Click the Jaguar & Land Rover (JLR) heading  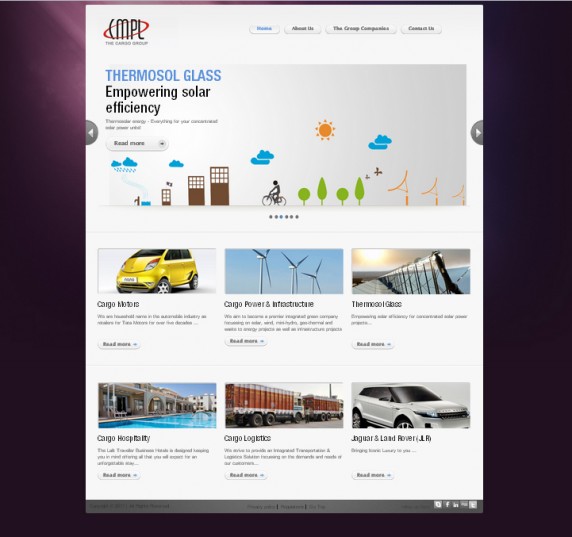pos(391,438)
